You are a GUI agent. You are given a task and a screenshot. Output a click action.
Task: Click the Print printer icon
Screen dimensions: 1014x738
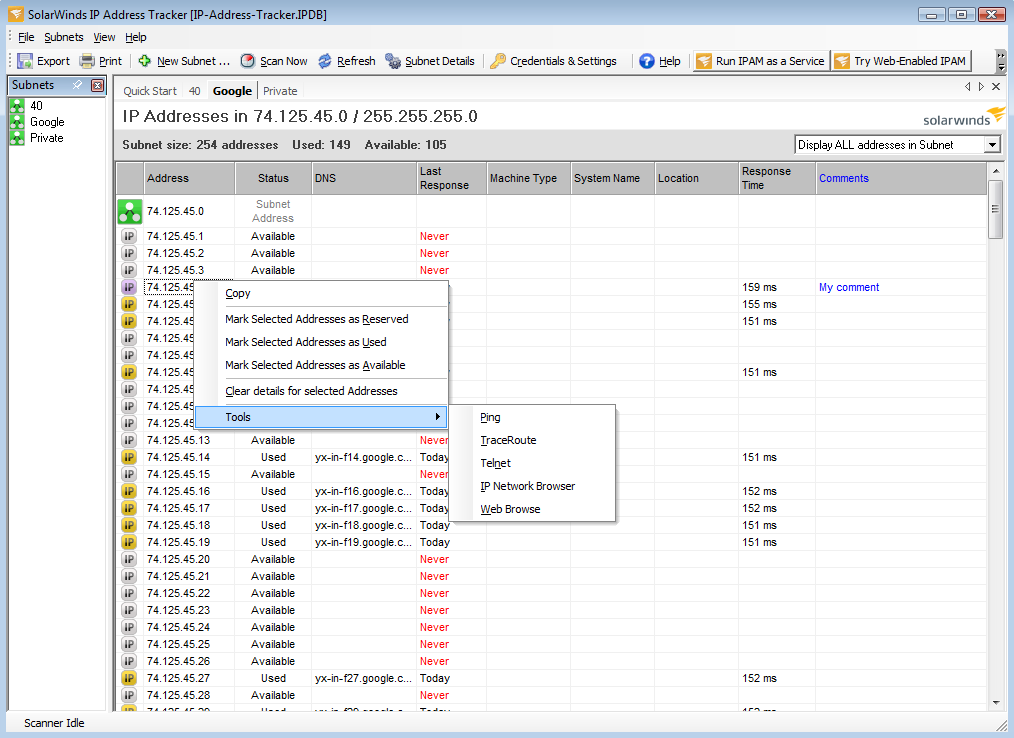coord(87,61)
